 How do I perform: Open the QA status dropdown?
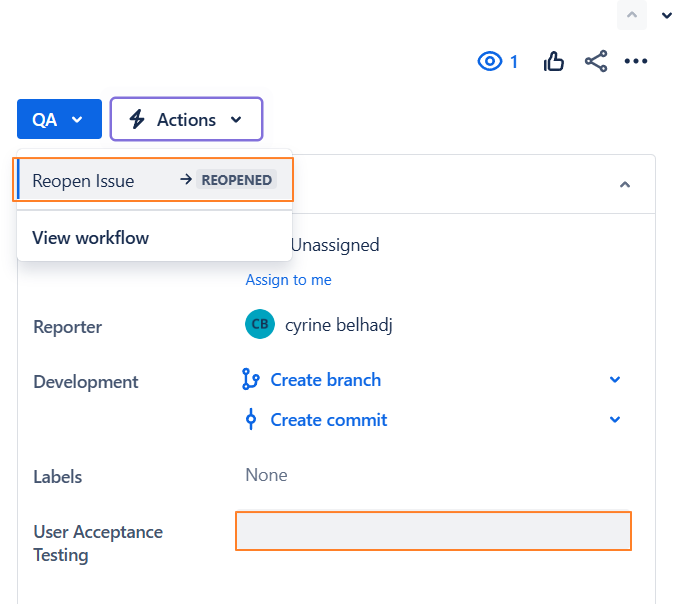coord(59,119)
